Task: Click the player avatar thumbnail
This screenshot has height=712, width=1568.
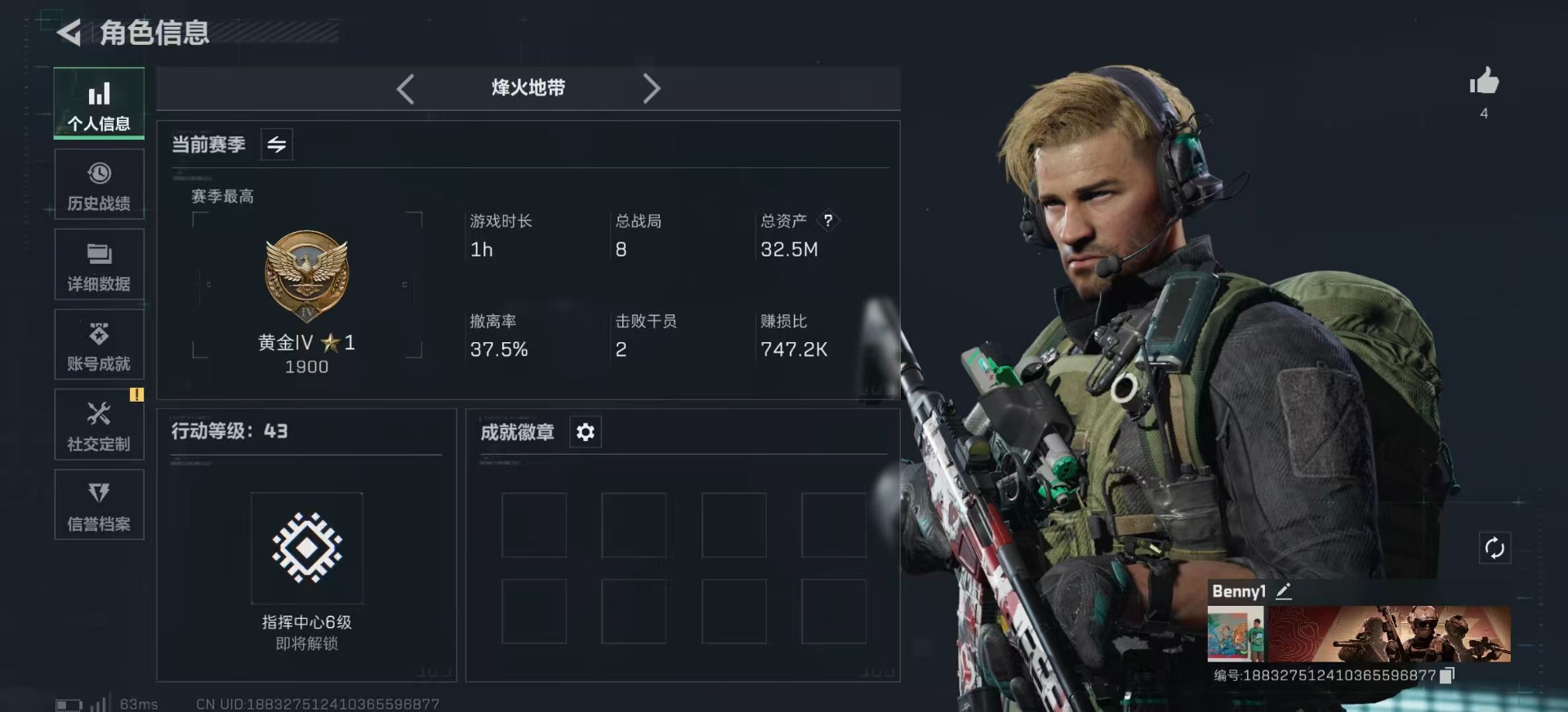Action: pos(1236,634)
